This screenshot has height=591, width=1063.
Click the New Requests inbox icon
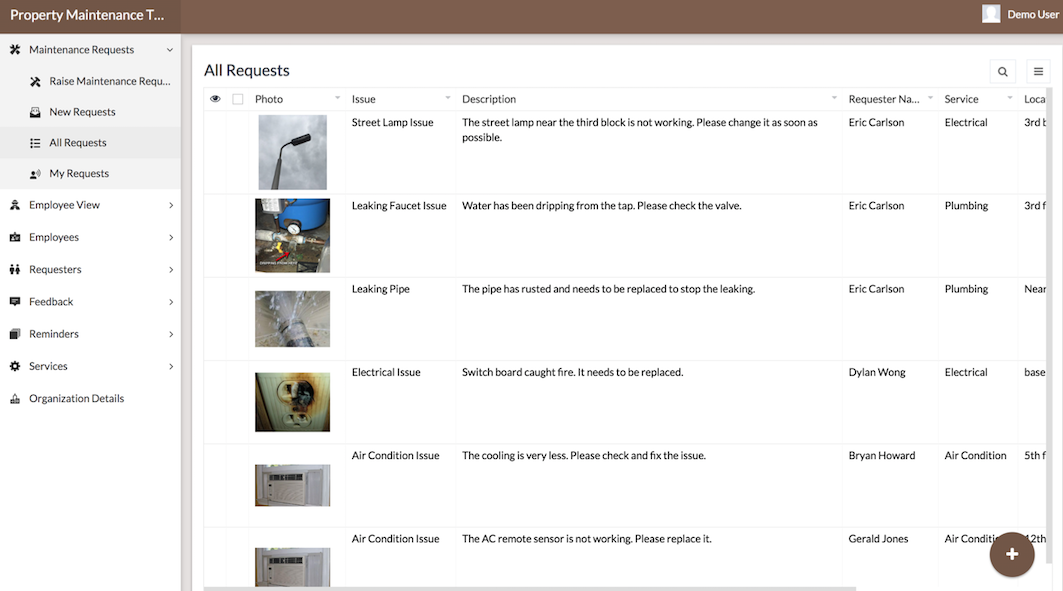35,112
